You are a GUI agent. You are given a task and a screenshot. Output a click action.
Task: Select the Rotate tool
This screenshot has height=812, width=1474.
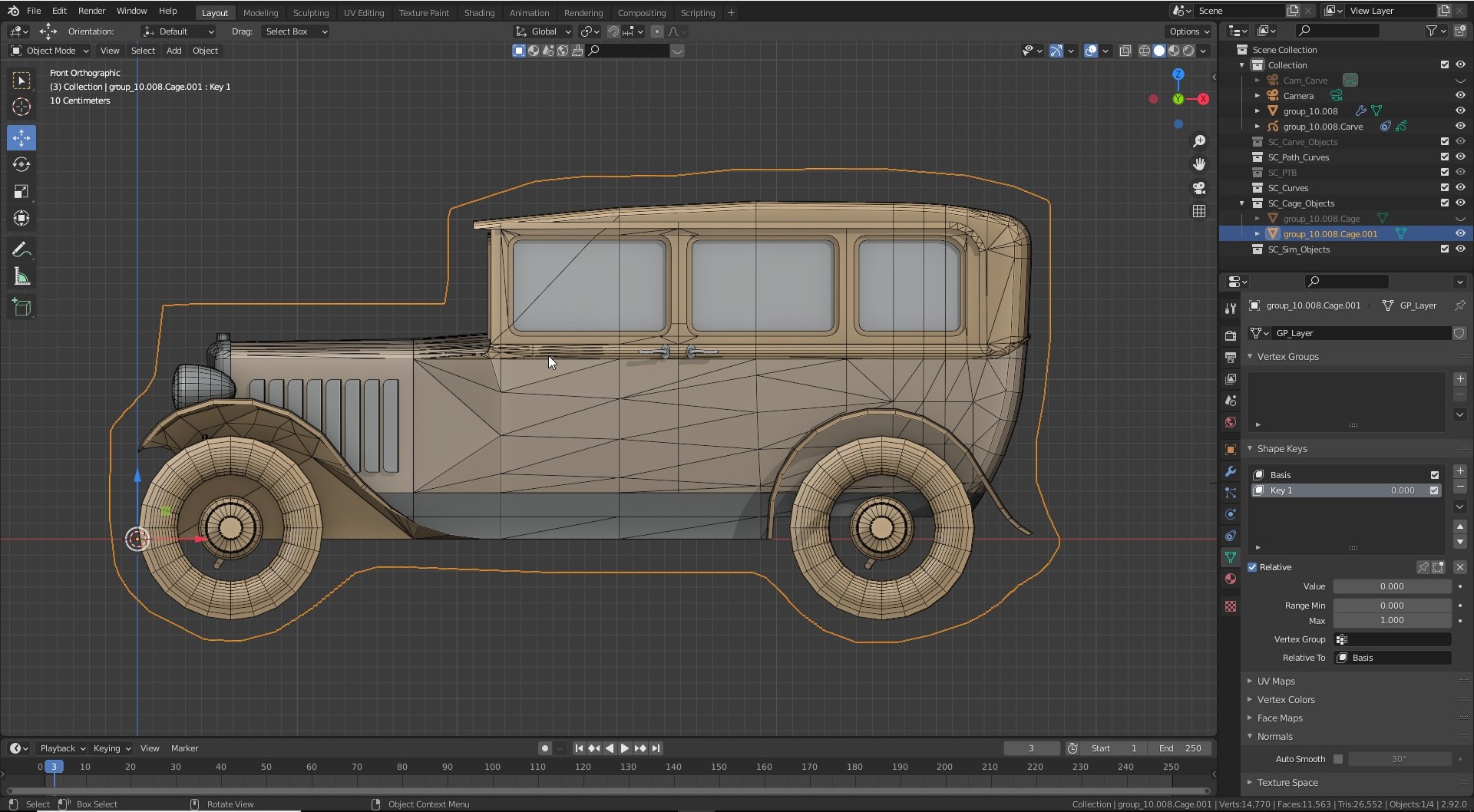pos(21,164)
